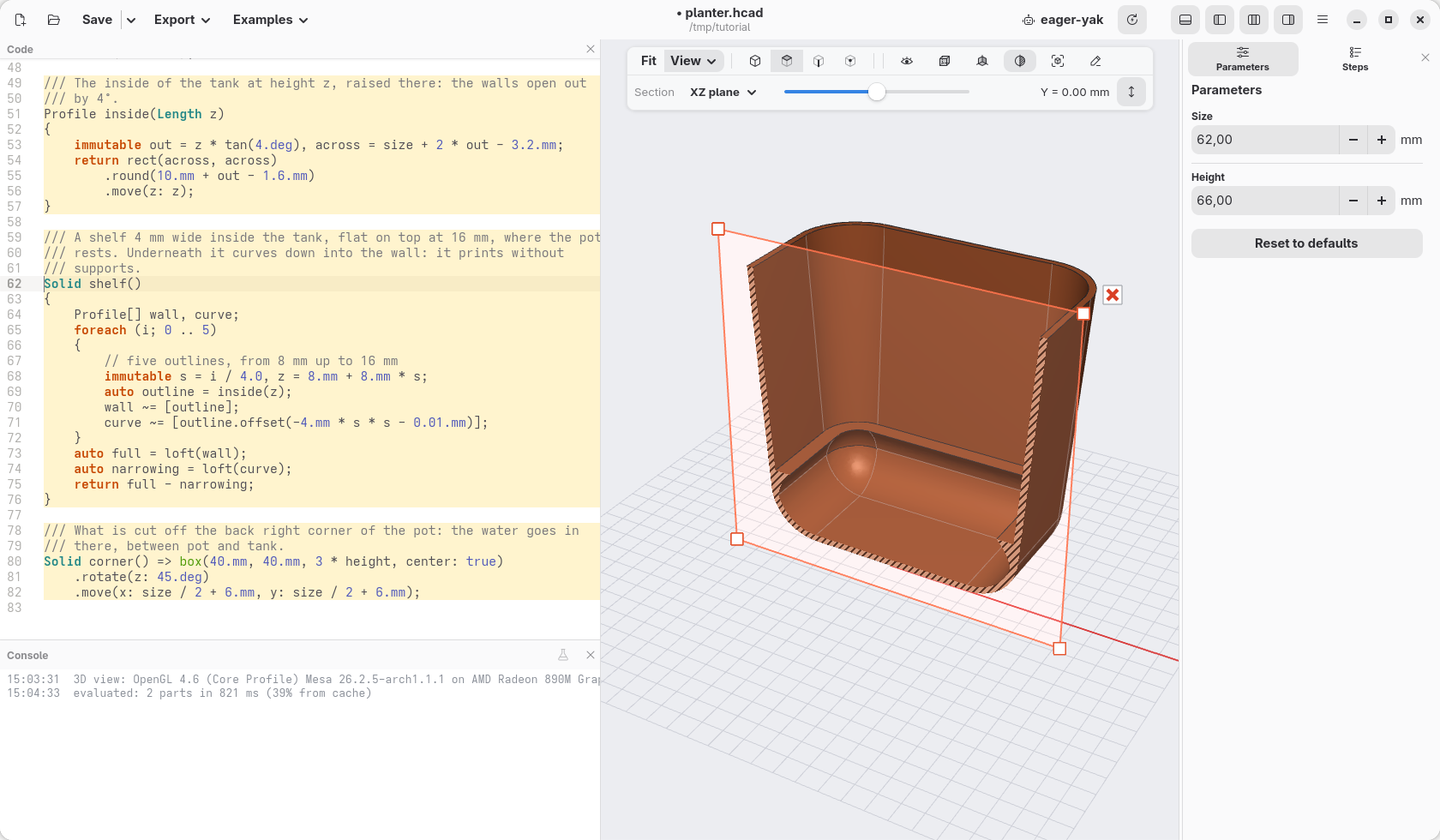The height and width of the screenshot is (840, 1440).
Task: Toggle the bottom console panel layout
Action: point(1185,20)
